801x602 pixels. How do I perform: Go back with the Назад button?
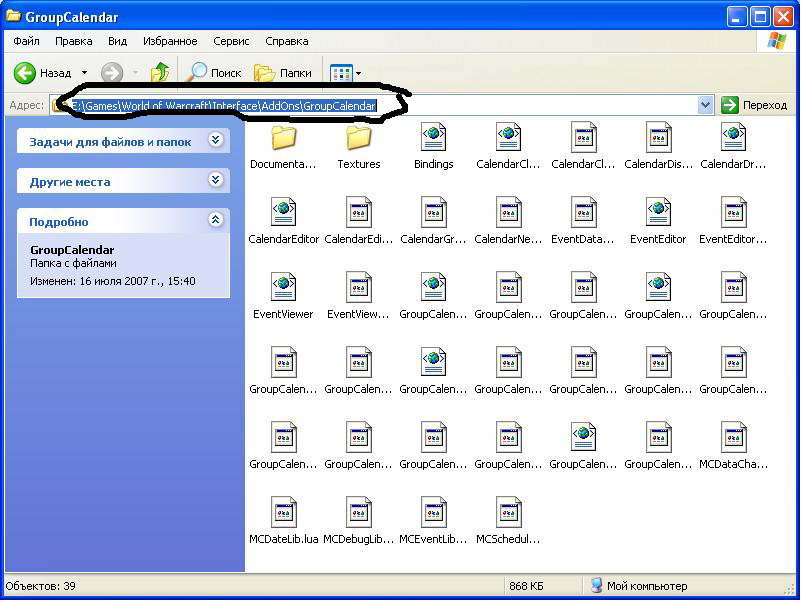pos(42,73)
